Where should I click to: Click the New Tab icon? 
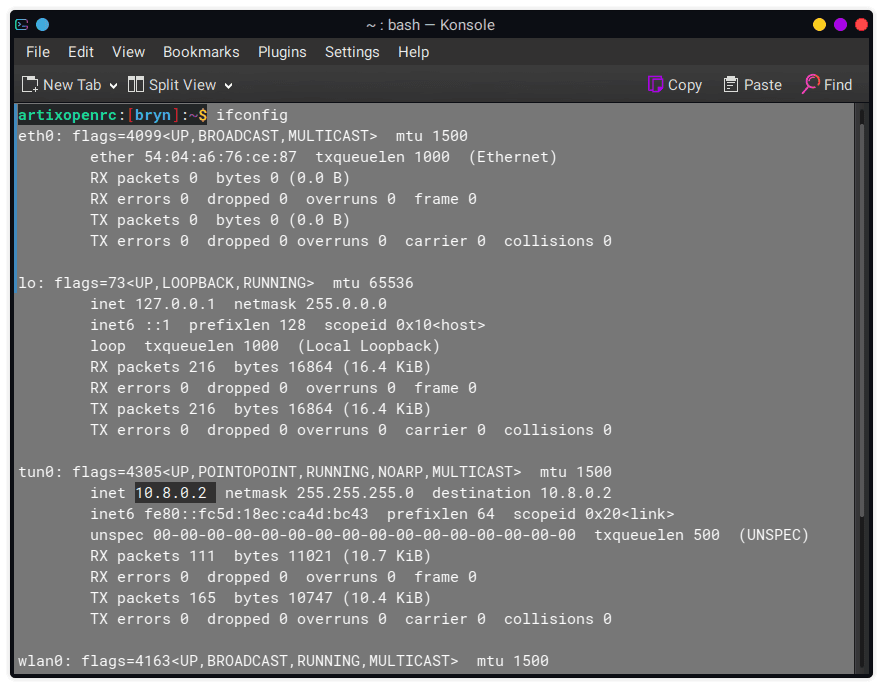pos(30,84)
